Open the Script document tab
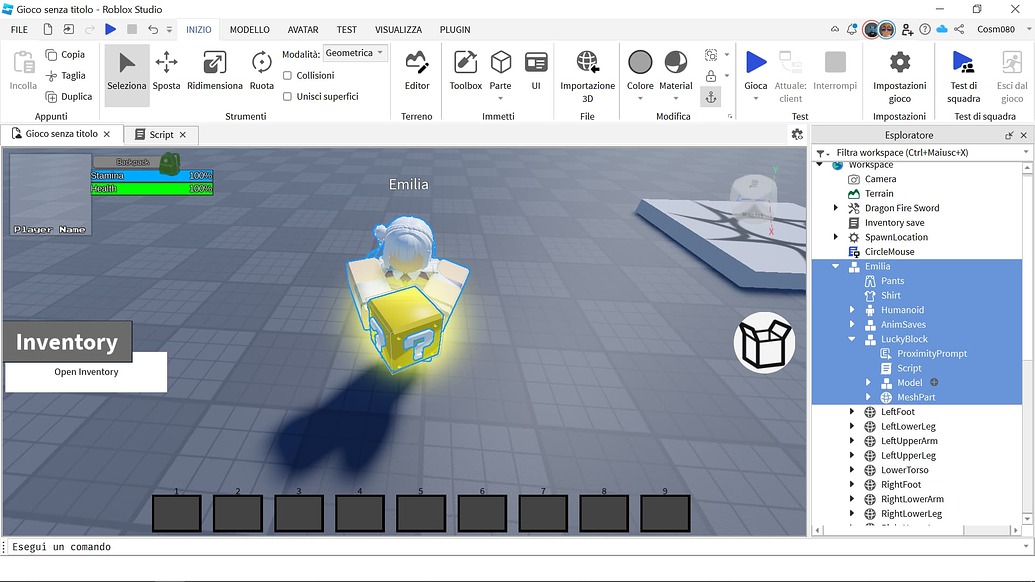Screen dimensions: 1035x582 (161, 134)
